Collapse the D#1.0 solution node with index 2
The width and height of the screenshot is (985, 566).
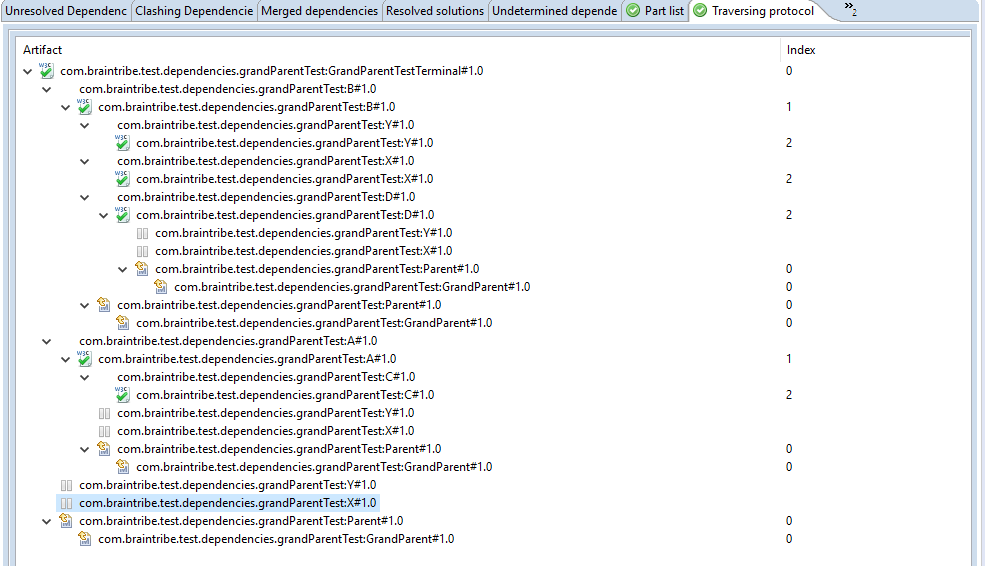(103, 215)
